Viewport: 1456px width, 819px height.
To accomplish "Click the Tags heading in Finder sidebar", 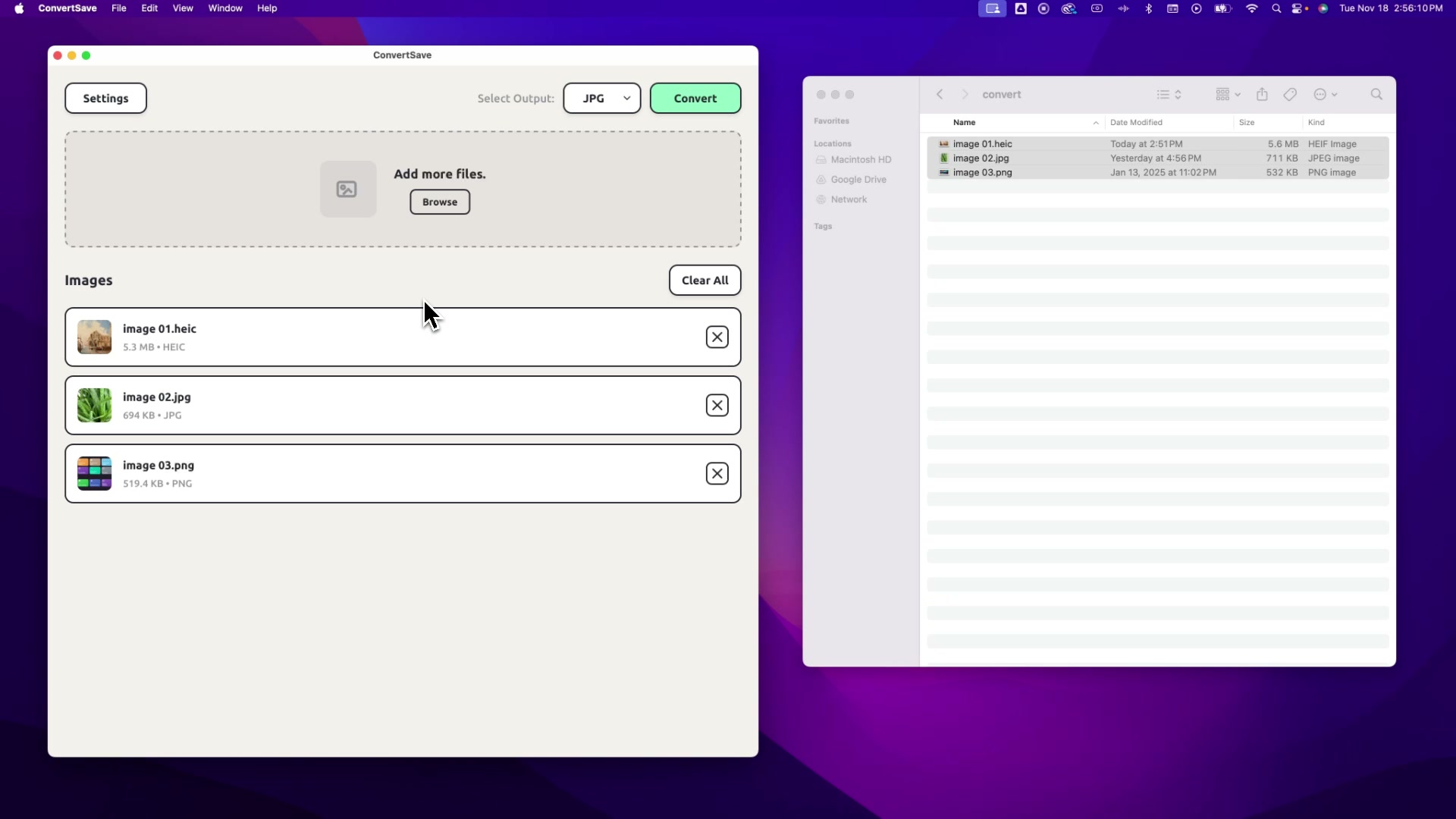I will tap(823, 227).
